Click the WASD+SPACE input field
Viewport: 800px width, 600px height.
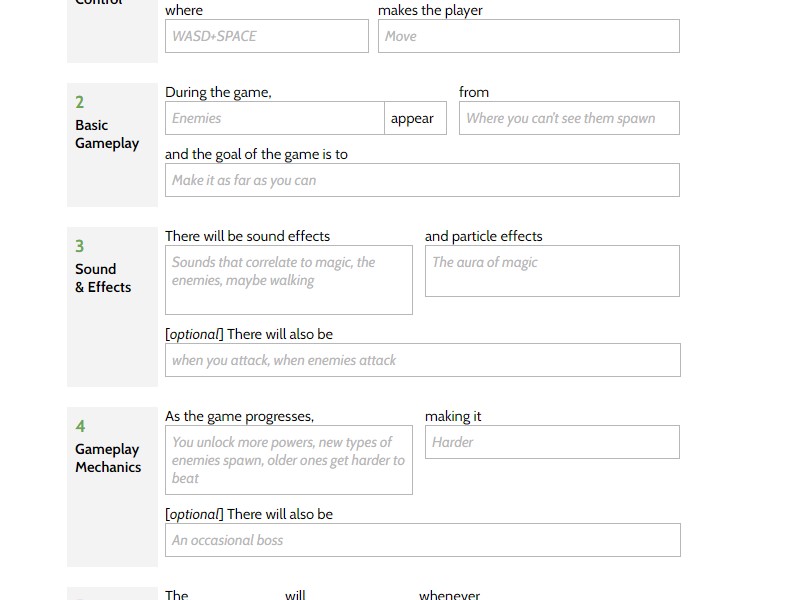click(x=266, y=36)
